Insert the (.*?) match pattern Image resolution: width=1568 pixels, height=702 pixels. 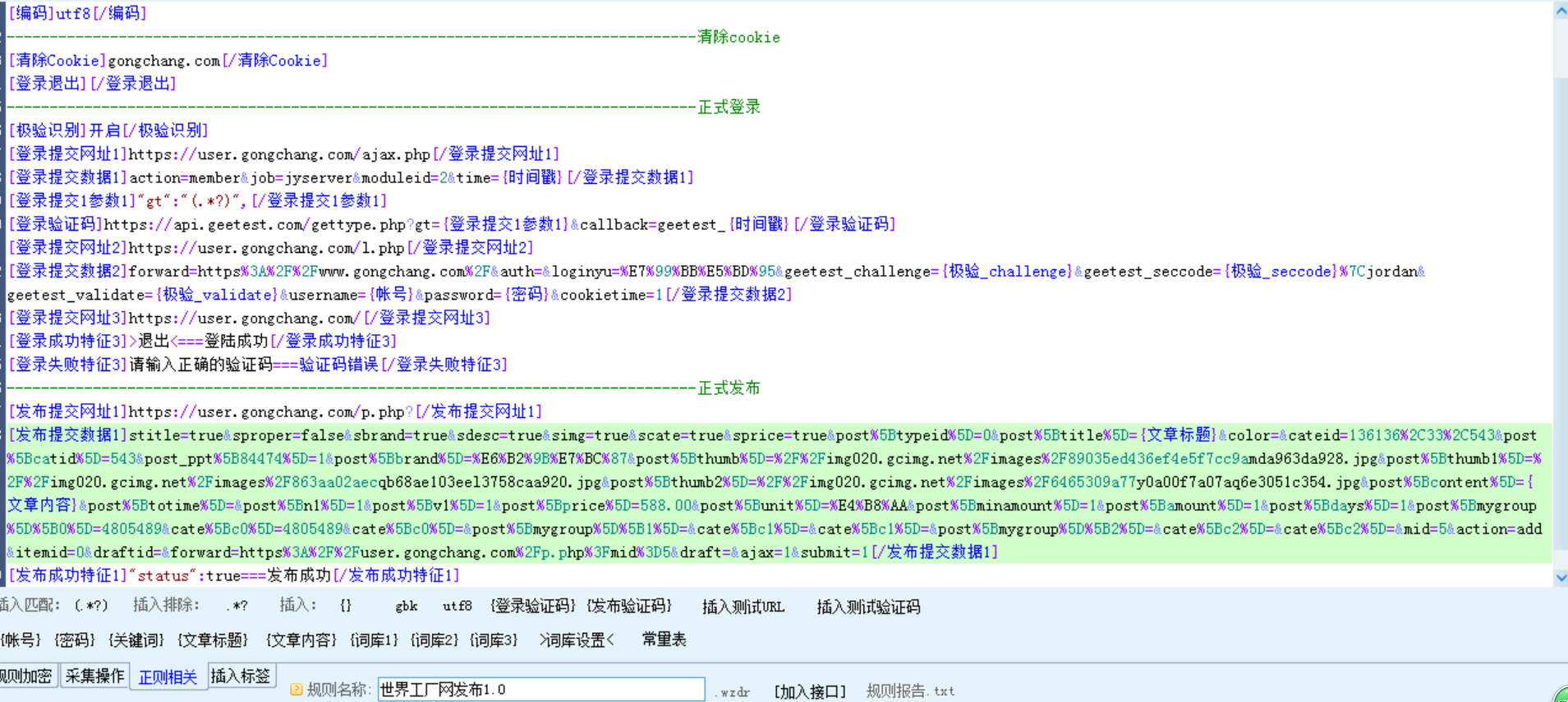point(90,606)
